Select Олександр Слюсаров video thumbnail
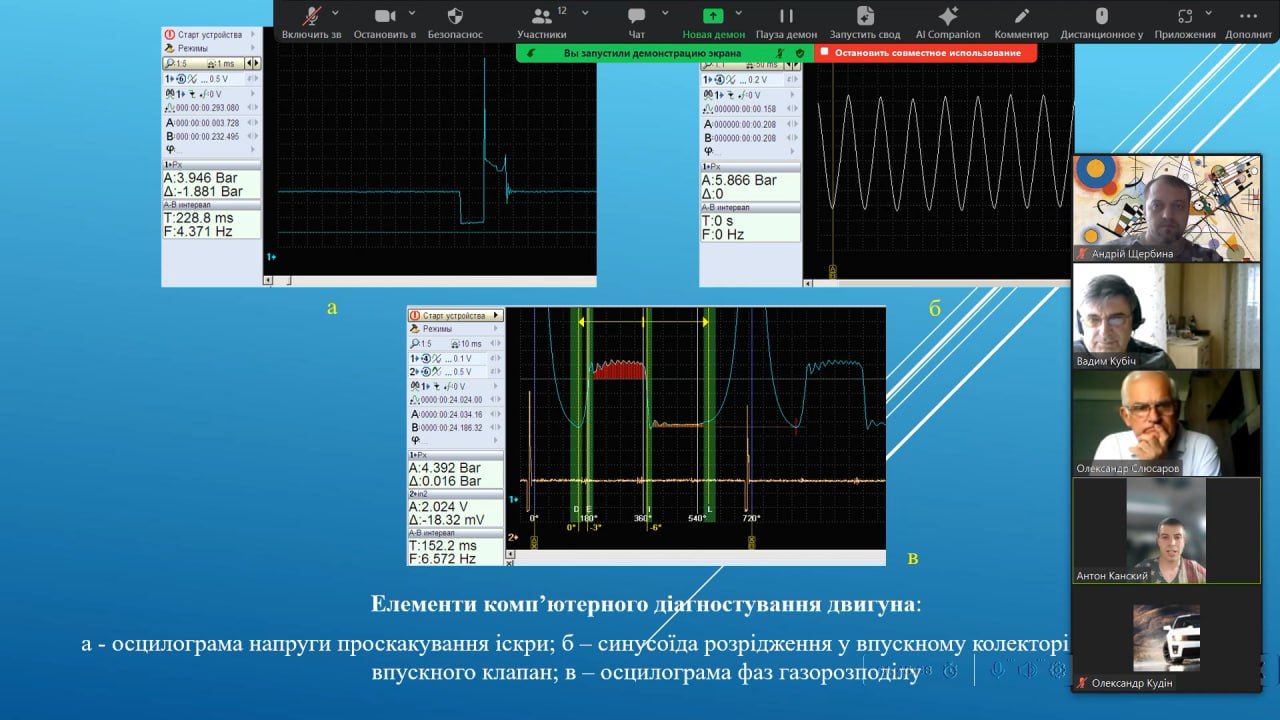Screen dimensions: 1280x720 pos(1166,423)
